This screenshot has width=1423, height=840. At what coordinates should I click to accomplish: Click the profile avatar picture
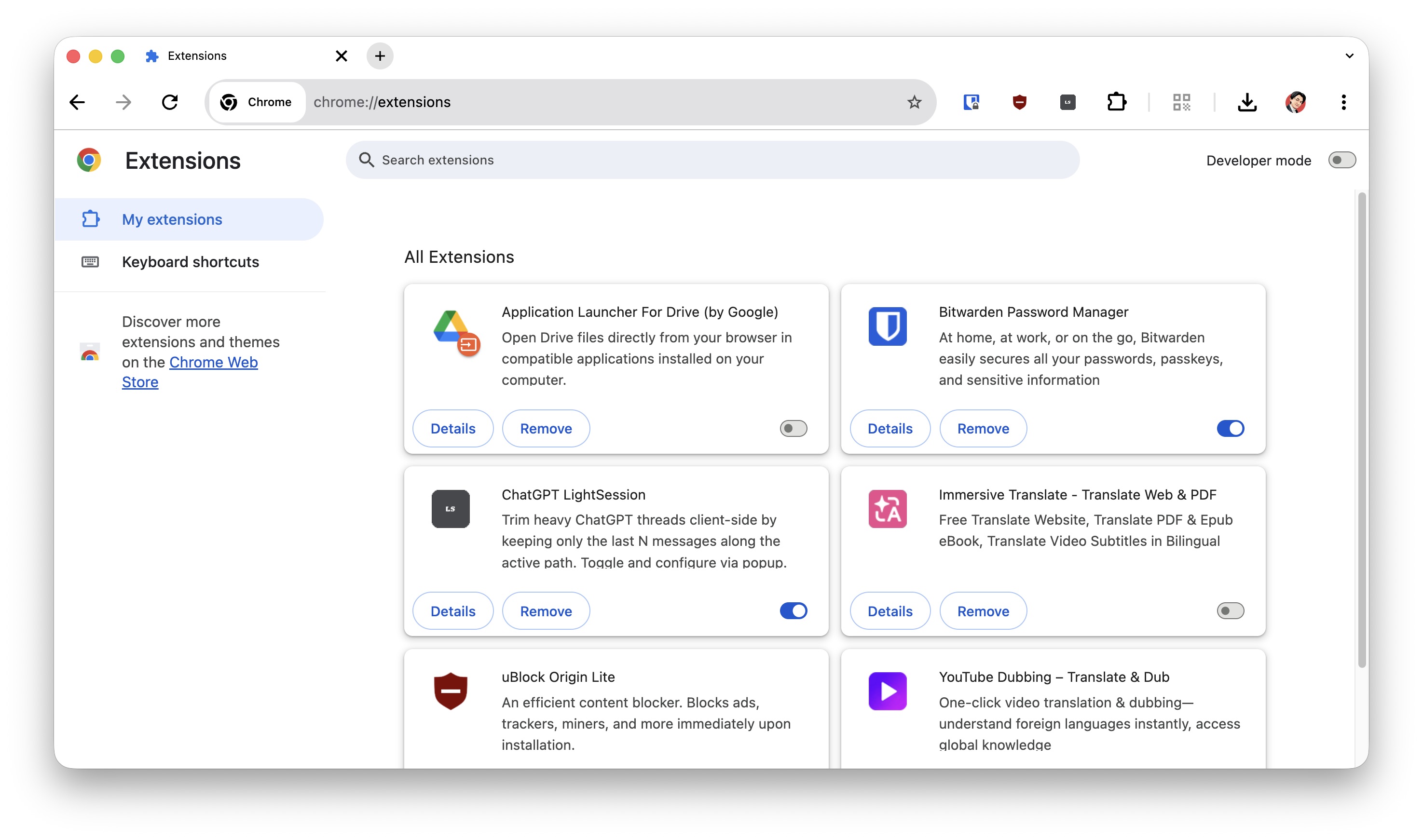click(1296, 102)
